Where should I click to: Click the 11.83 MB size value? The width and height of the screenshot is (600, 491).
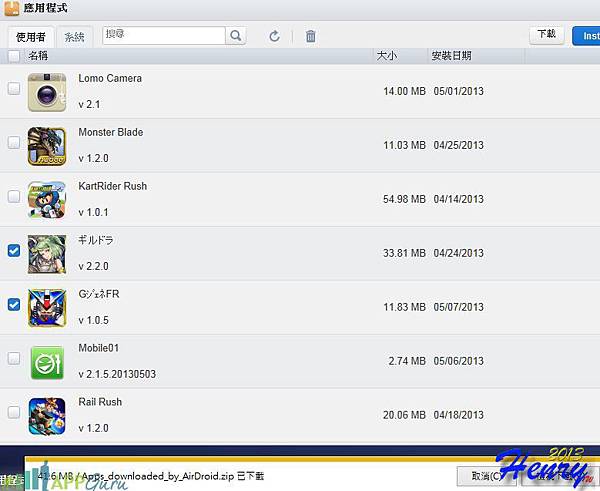pos(404,307)
